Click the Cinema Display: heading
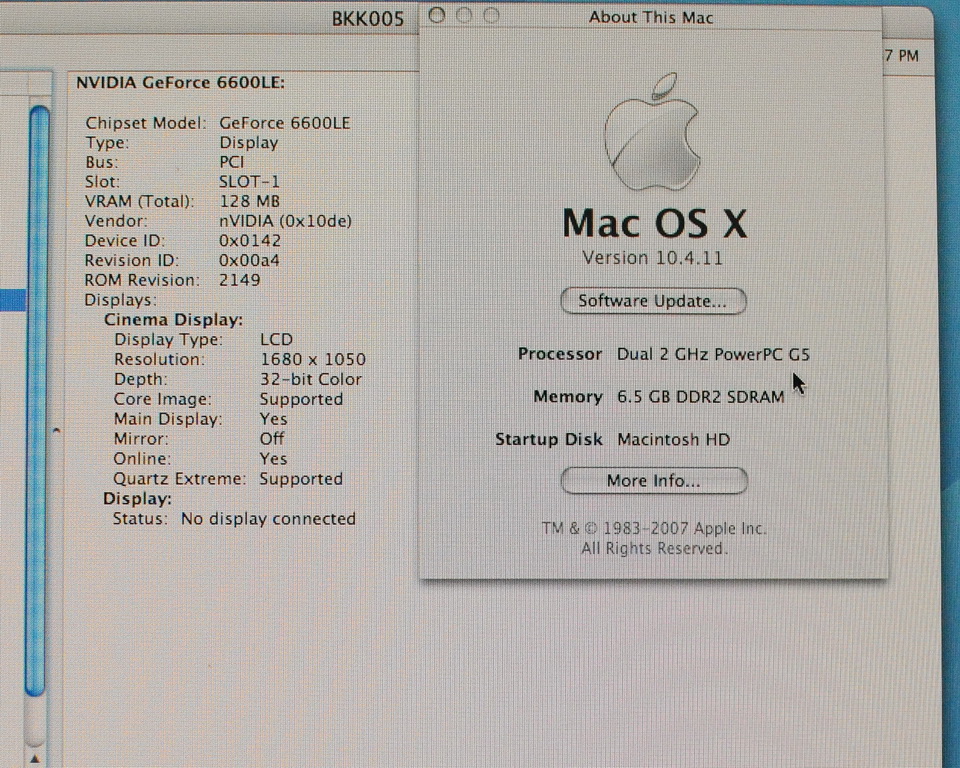Screen dimensions: 960x768 [173, 320]
